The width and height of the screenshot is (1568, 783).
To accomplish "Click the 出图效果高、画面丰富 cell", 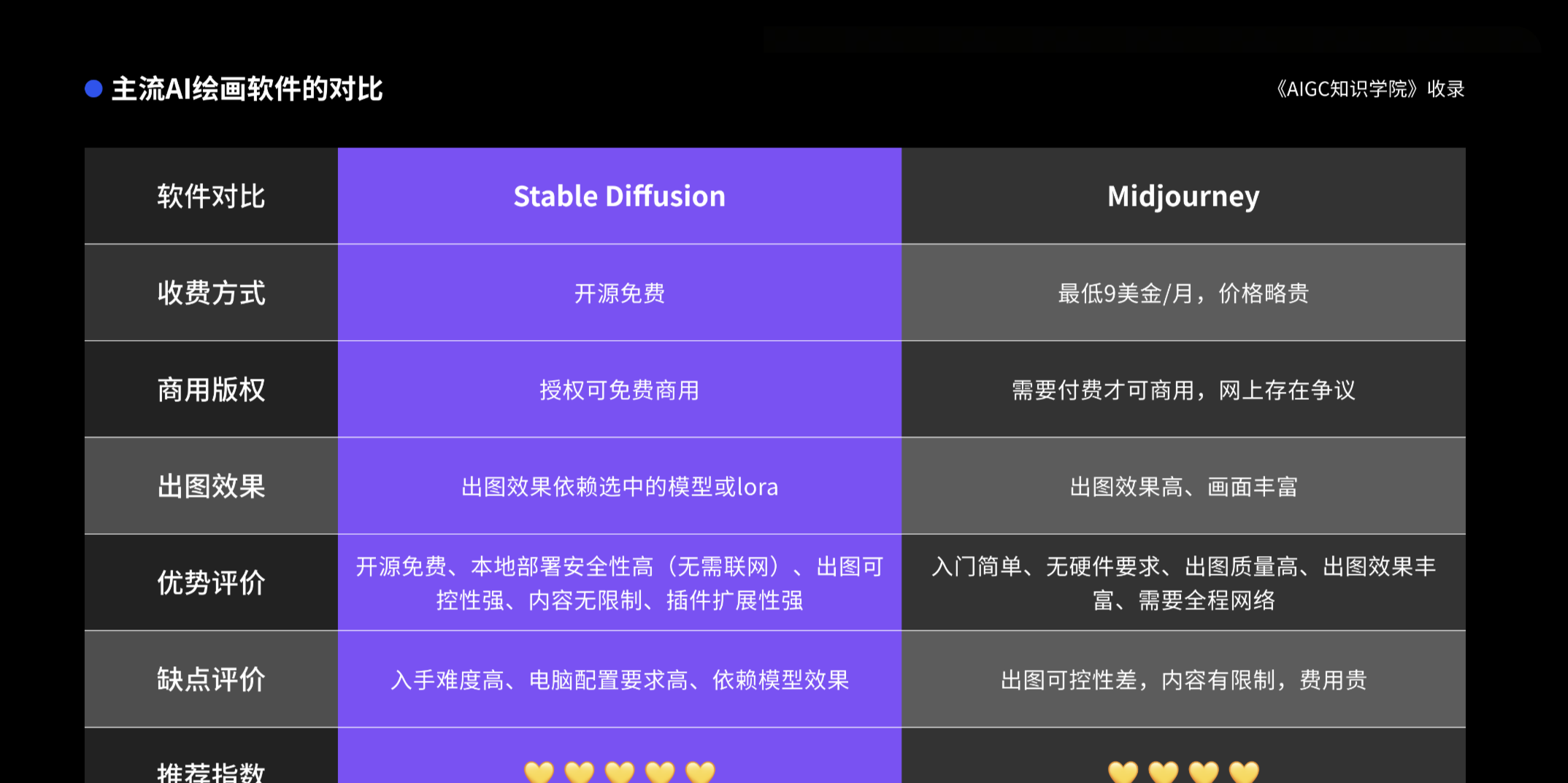I will point(1183,486).
